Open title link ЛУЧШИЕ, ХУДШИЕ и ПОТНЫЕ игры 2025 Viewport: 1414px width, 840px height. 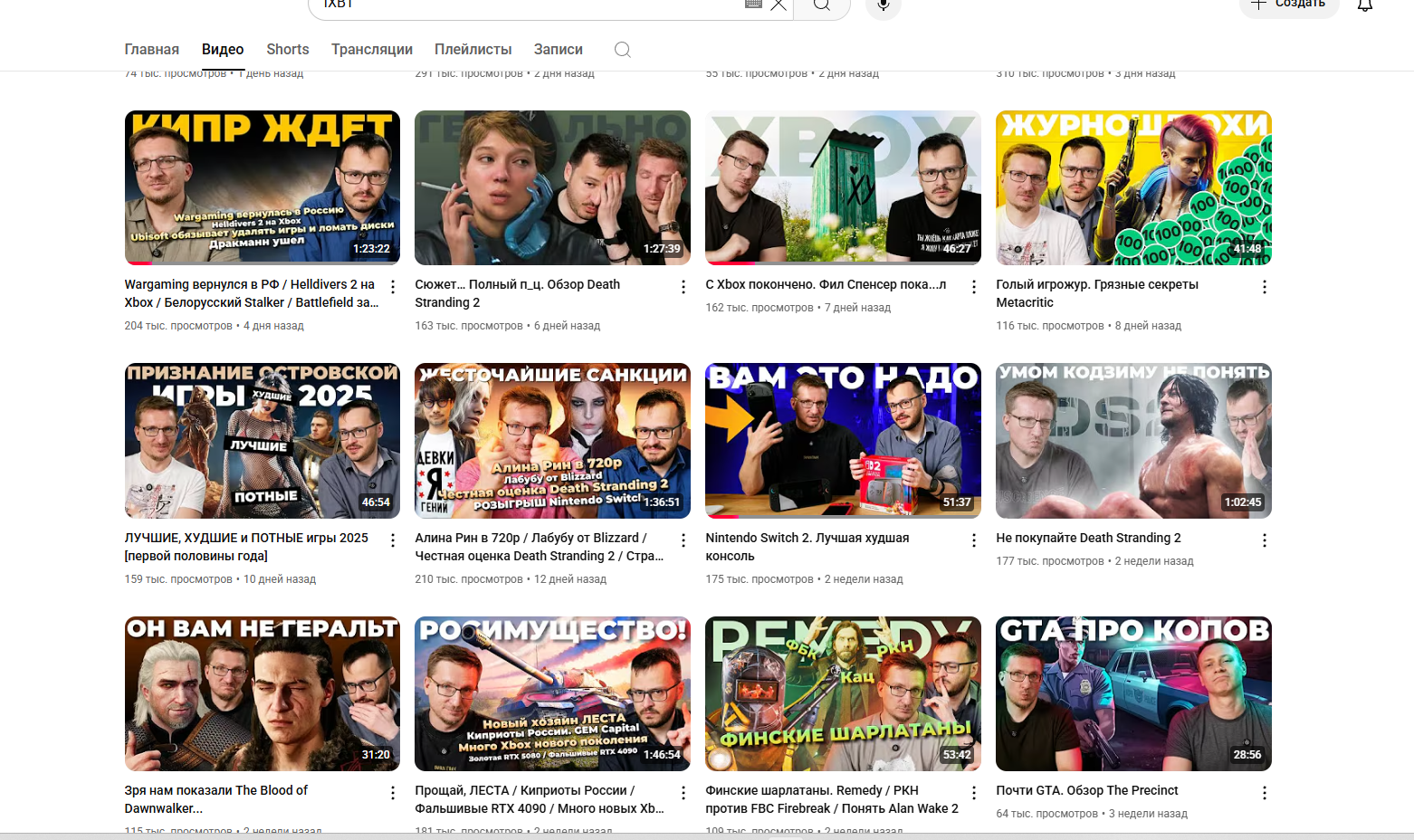coord(246,547)
